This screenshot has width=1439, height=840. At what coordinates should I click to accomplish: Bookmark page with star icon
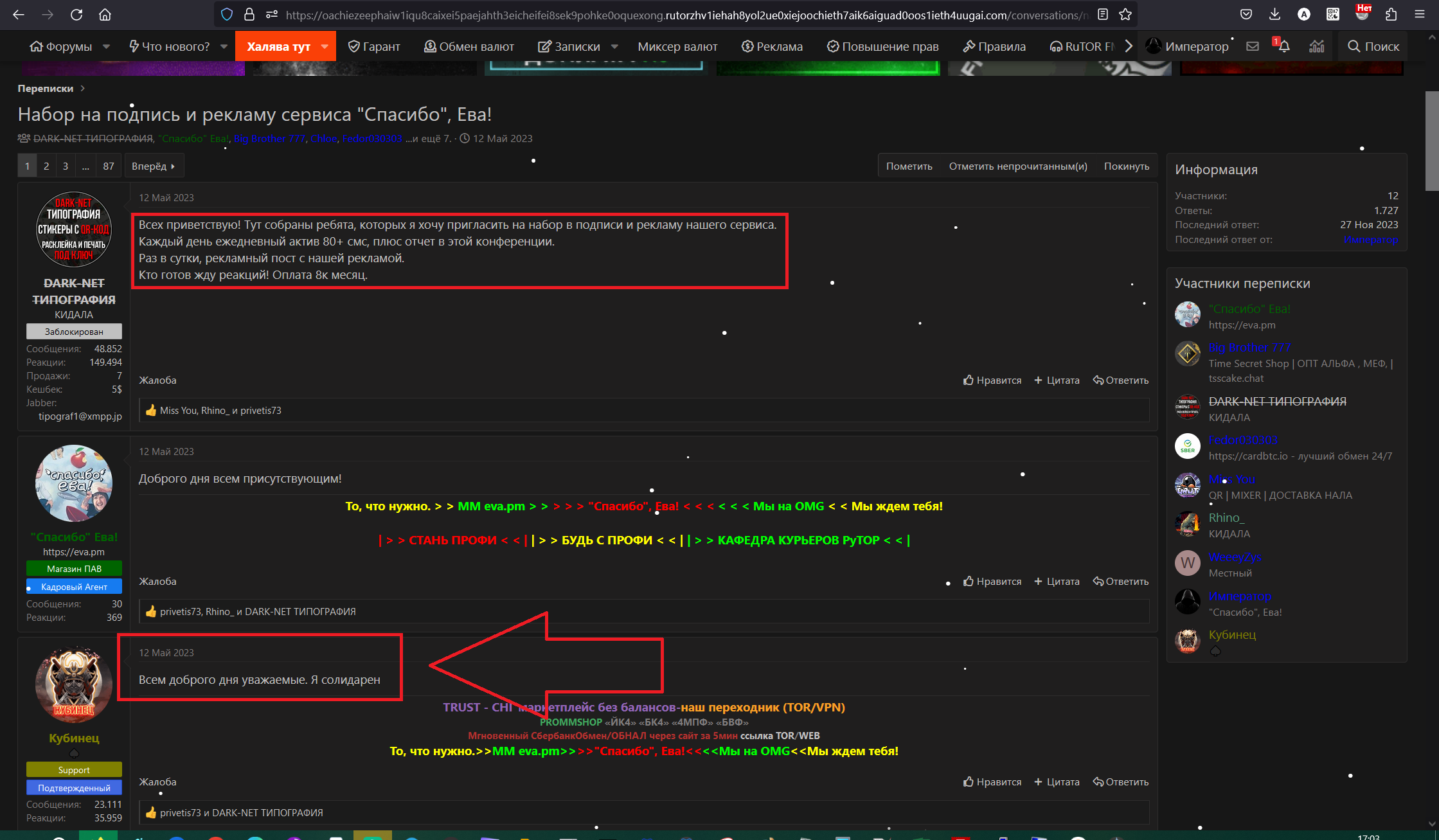(x=1125, y=14)
